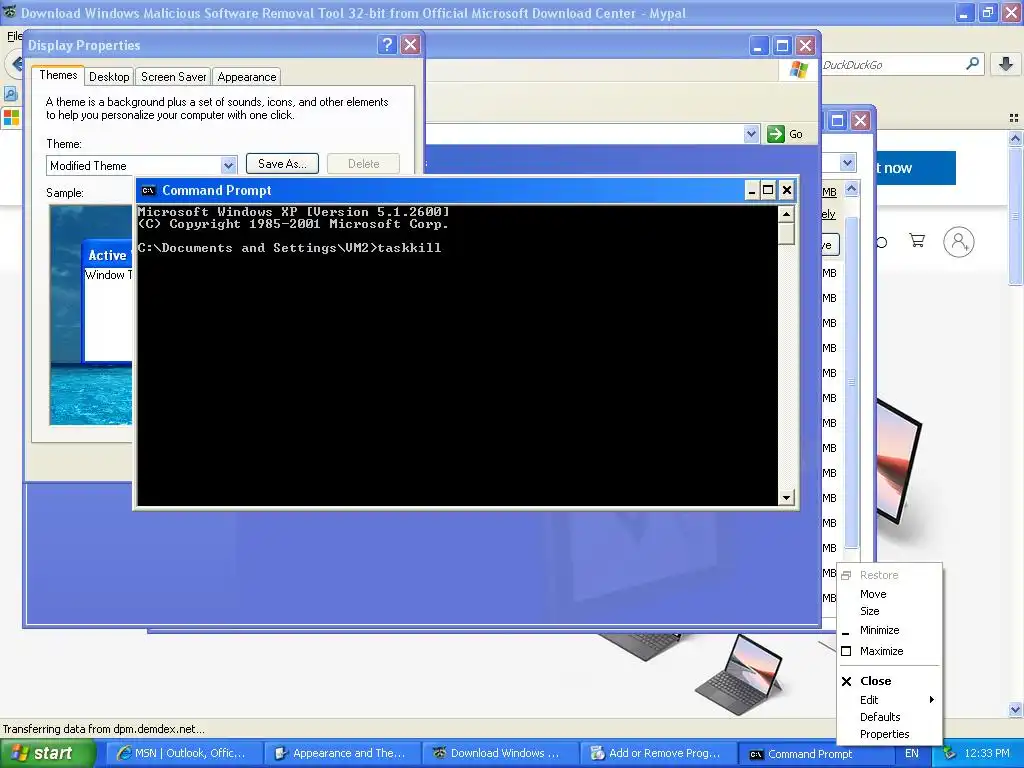The height and width of the screenshot is (768, 1024).
Task: Click the green Go arrow button
Action: tap(775, 134)
